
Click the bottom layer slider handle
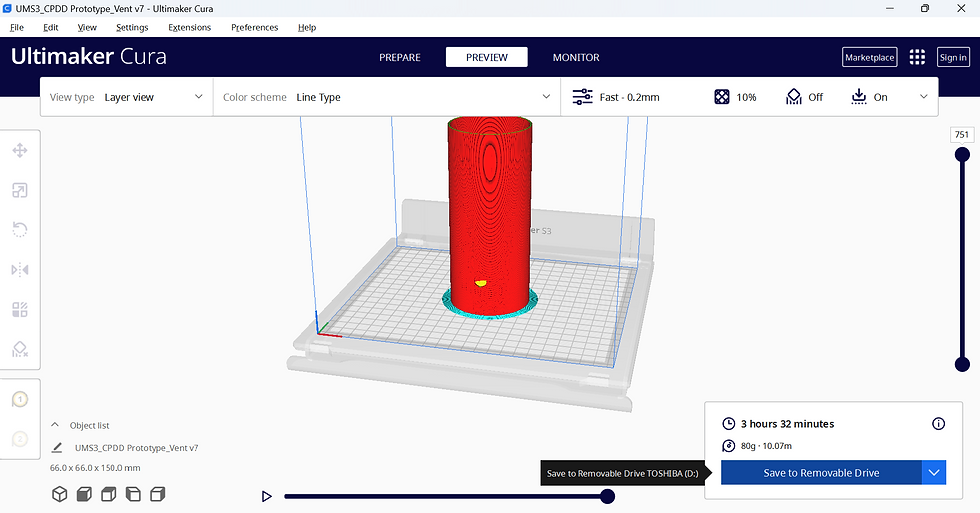point(962,364)
